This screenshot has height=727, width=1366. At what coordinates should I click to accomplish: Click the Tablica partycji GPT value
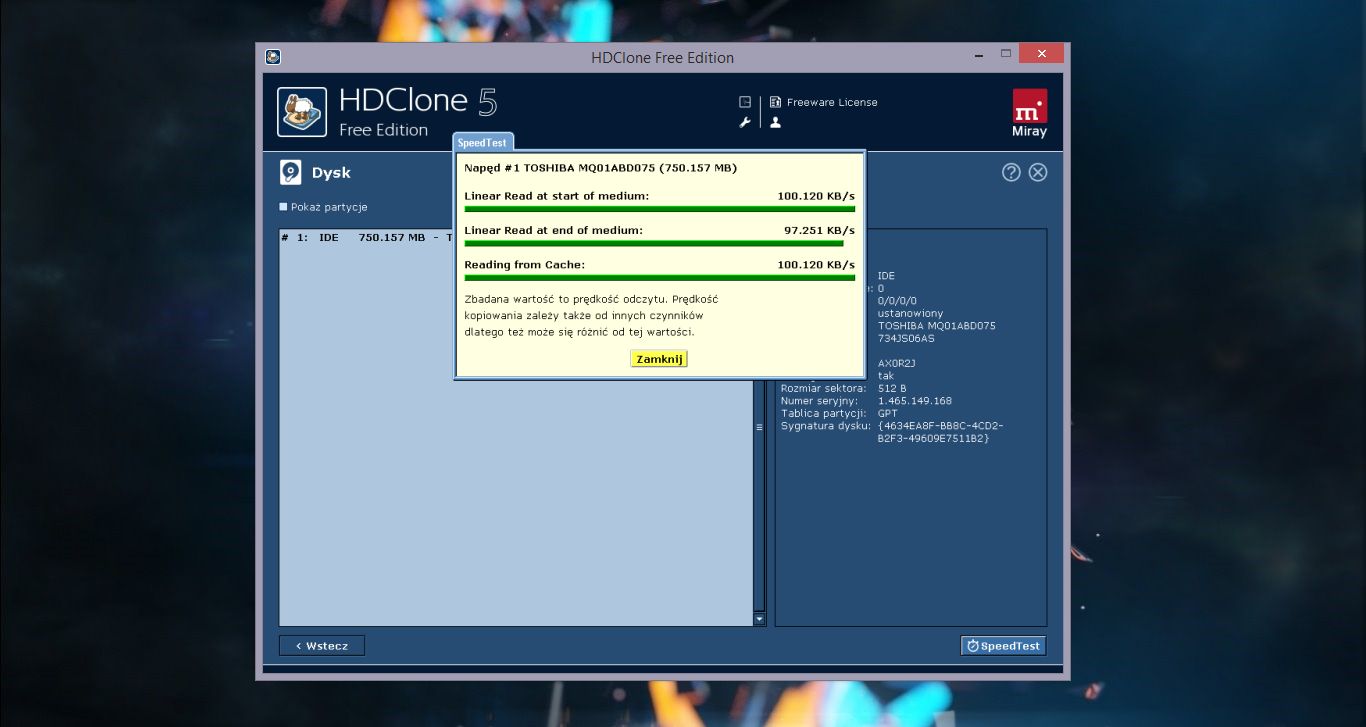click(888, 413)
